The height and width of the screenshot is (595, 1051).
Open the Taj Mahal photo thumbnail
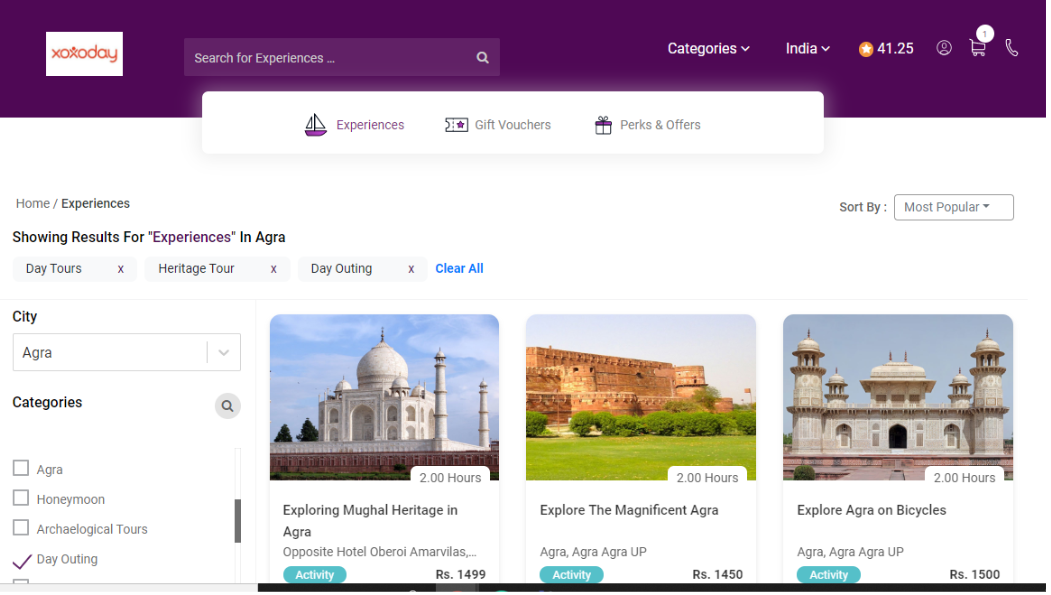pyautogui.click(x=386, y=399)
